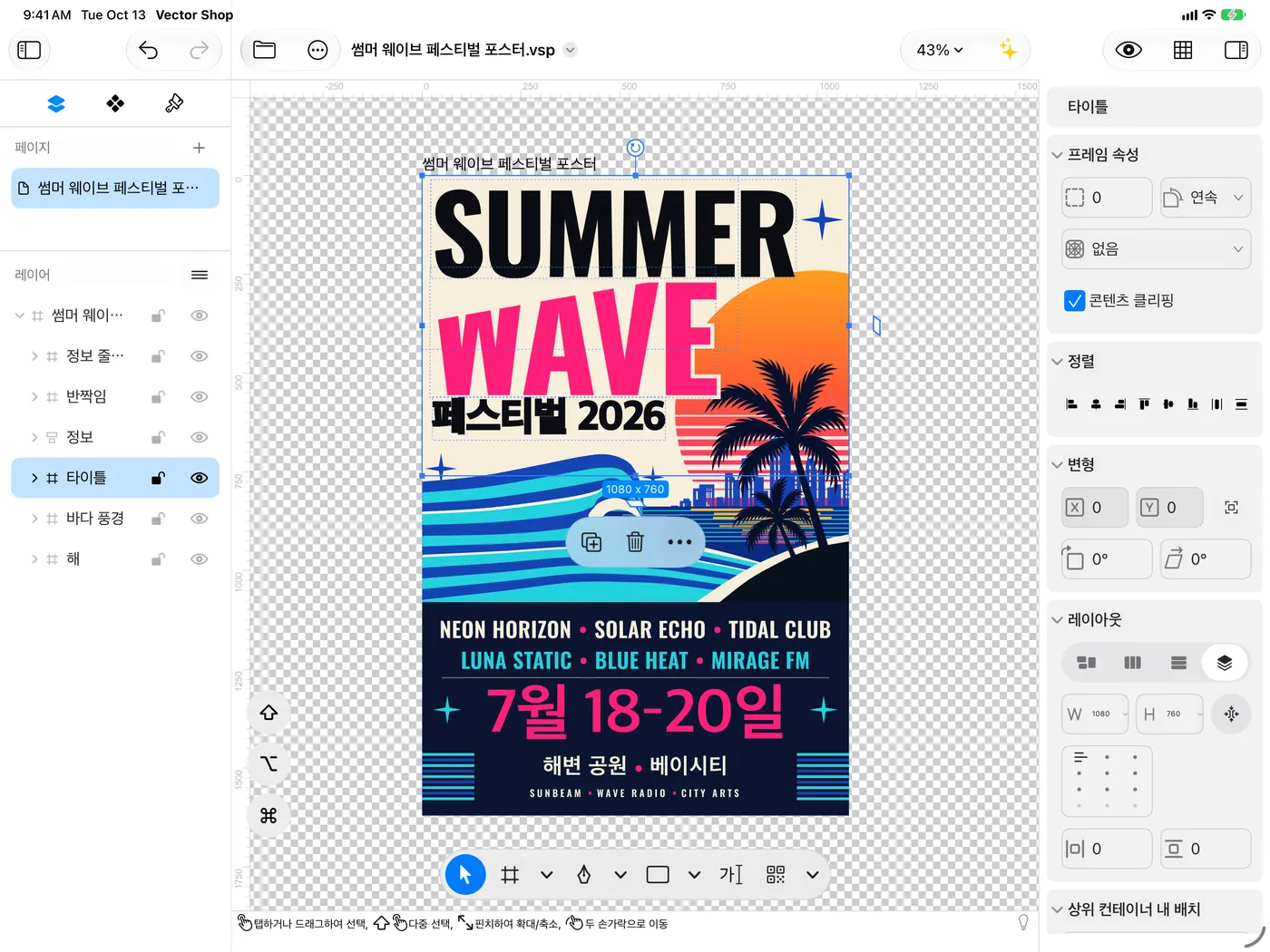Select the stacked layers layout mode
Screen dimensions: 1270x952
[1225, 663]
